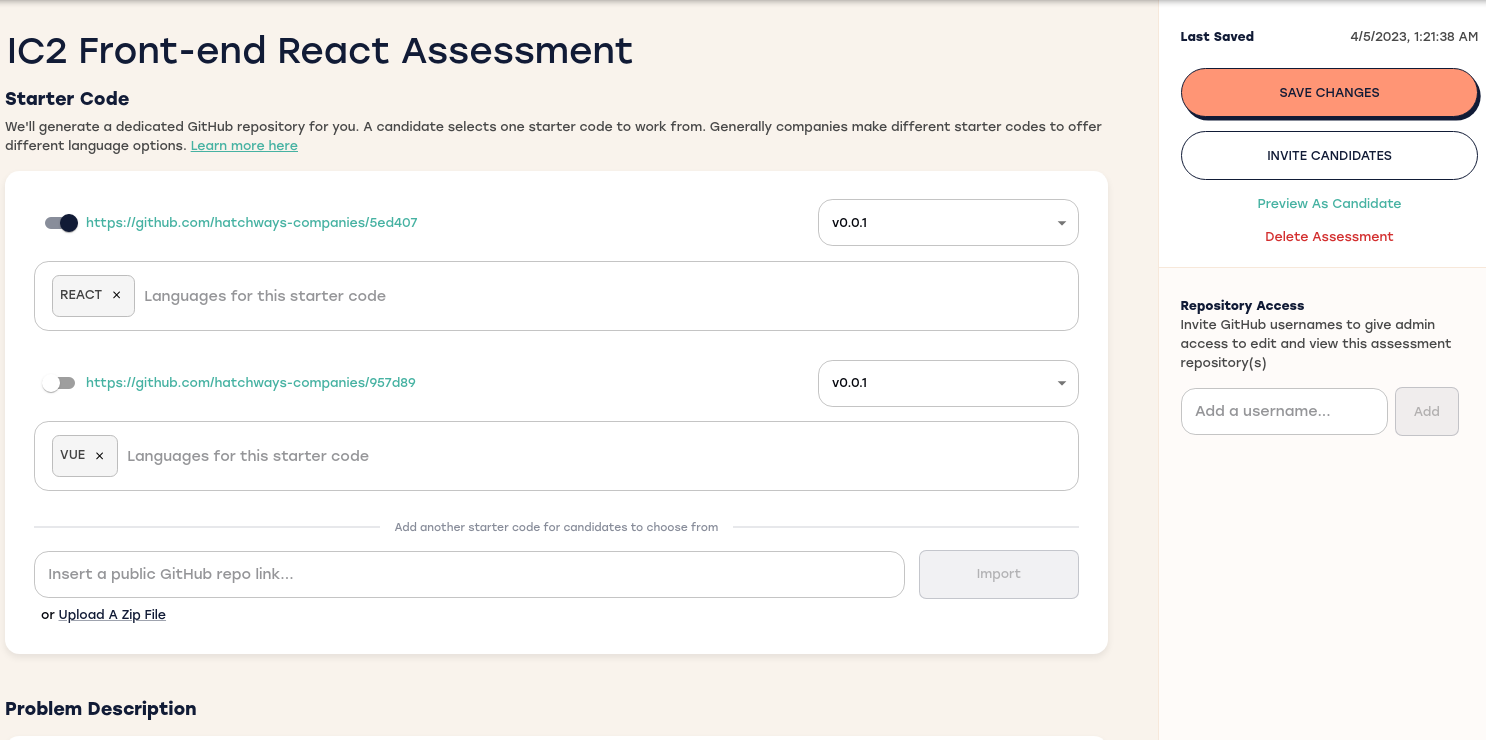Viewport: 1486px width, 740px height.
Task: Open the repo link hatchways-companies/5ed407
Action: [x=251, y=223]
